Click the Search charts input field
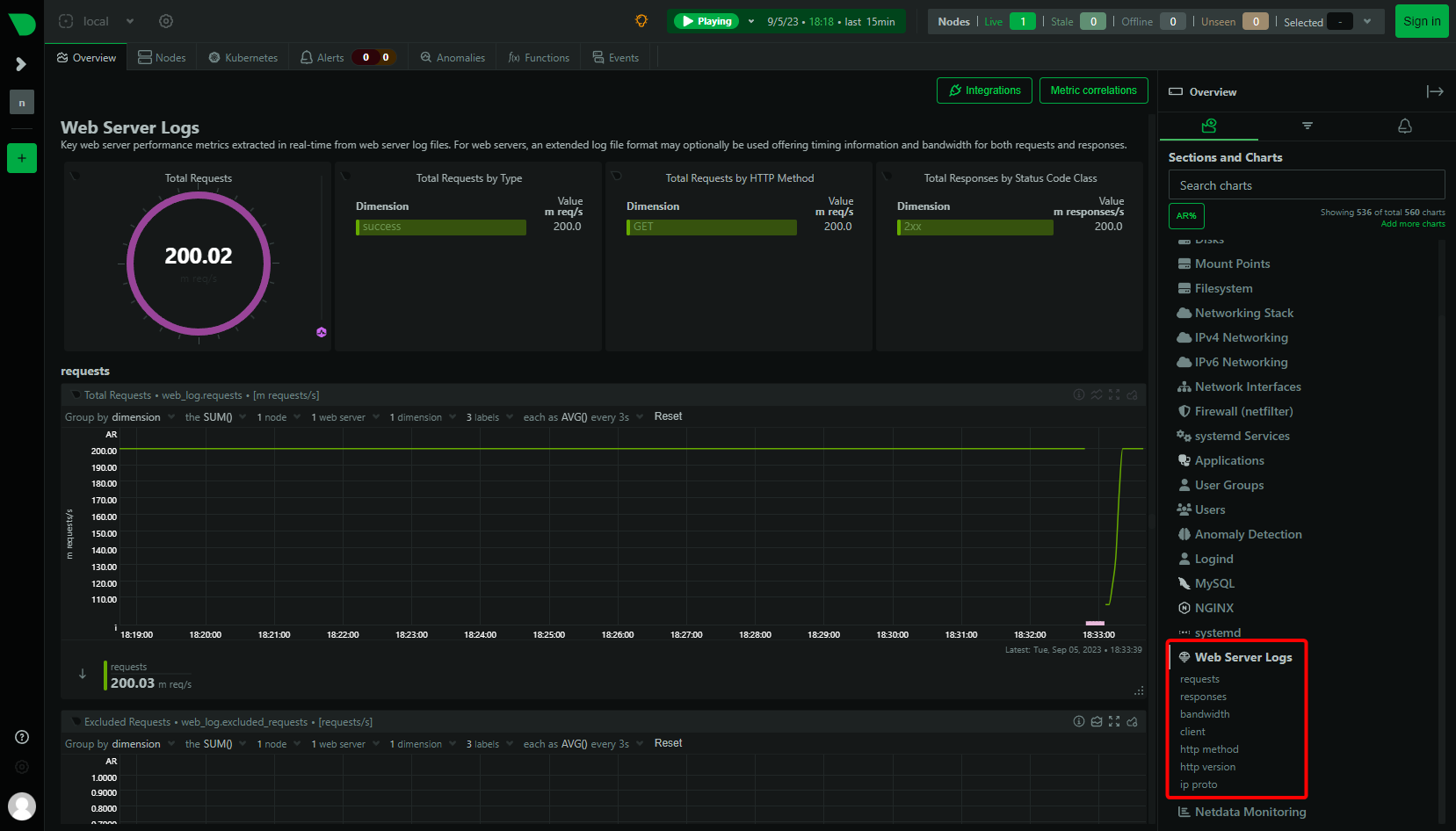The width and height of the screenshot is (1456, 831). coord(1306,184)
